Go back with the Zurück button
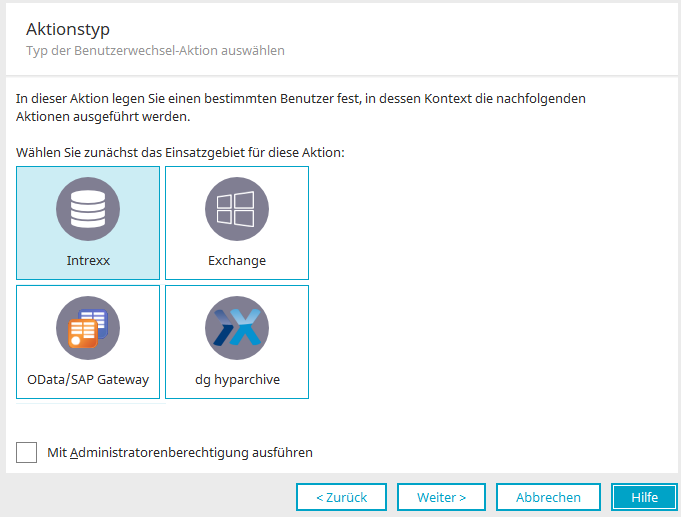This screenshot has height=517, width=681. 341,497
